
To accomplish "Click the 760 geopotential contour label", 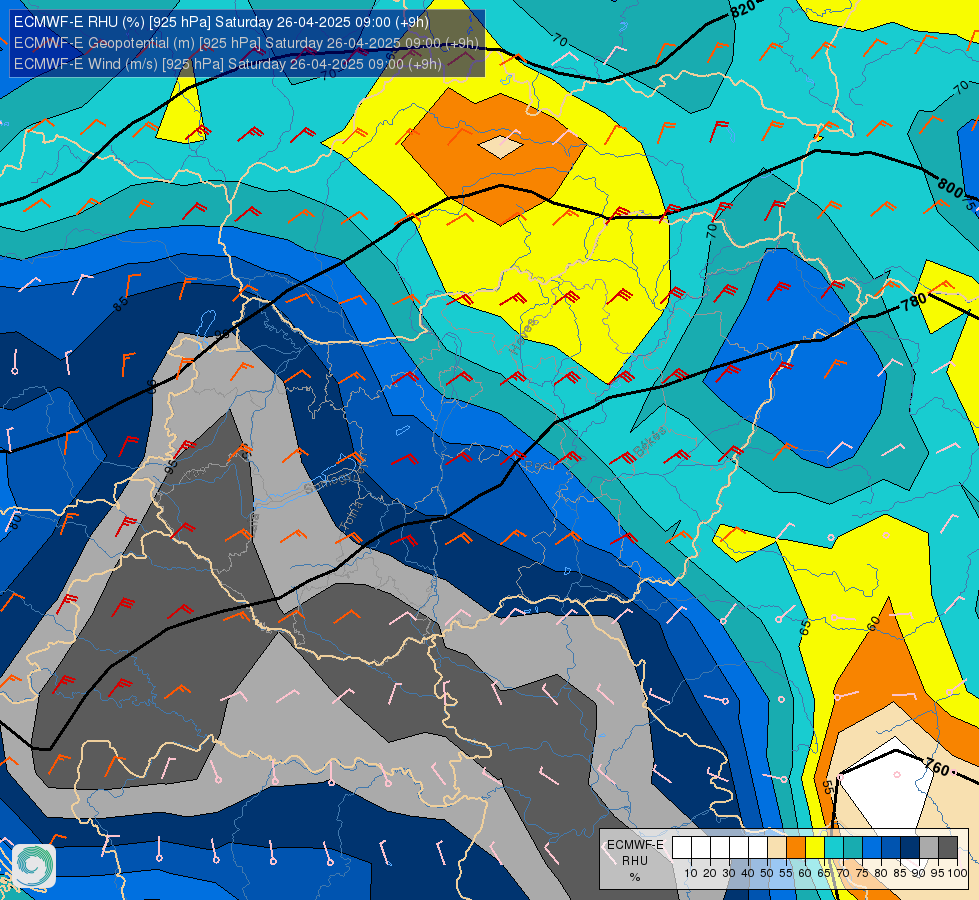I will click(x=937, y=766).
